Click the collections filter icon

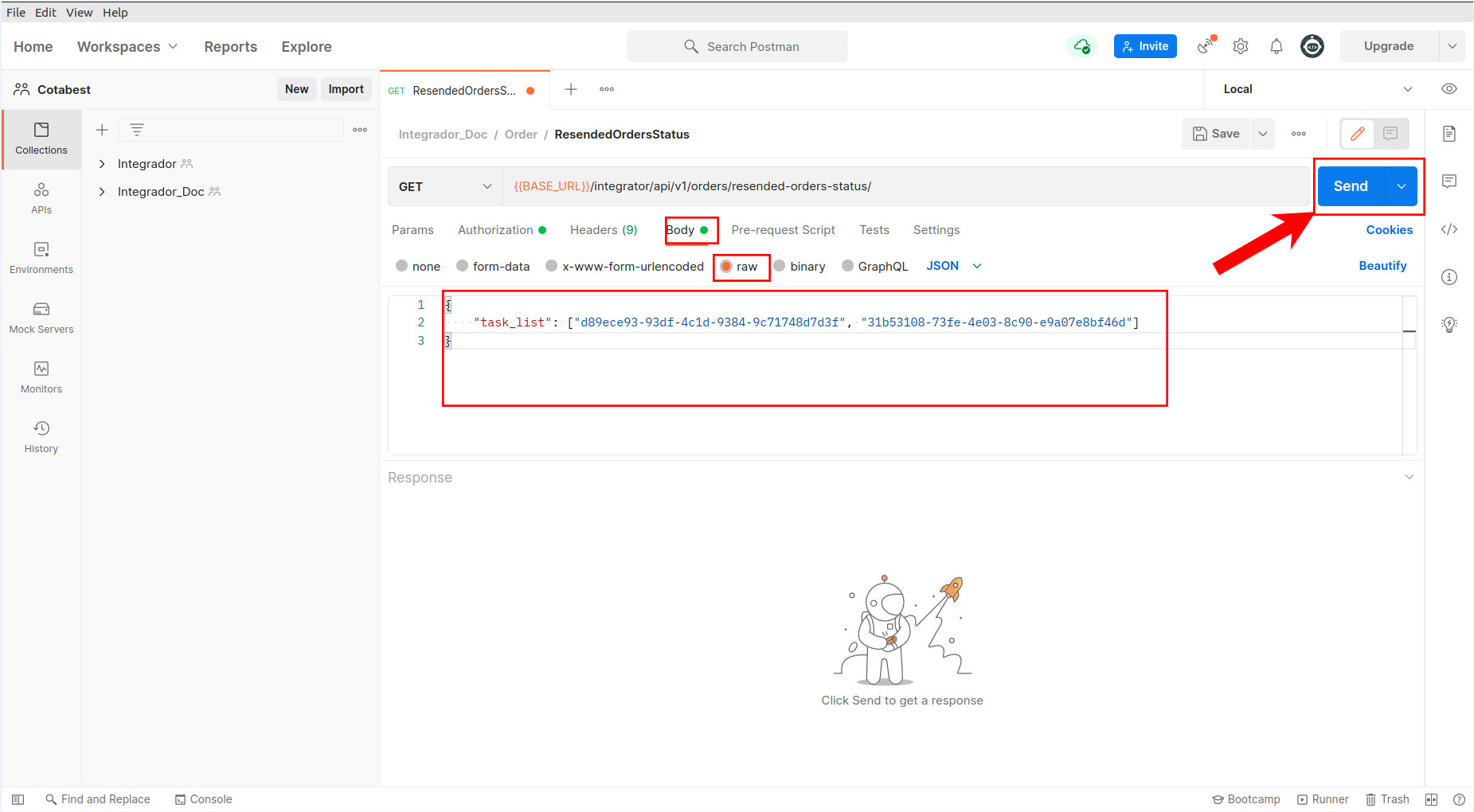[x=137, y=130]
